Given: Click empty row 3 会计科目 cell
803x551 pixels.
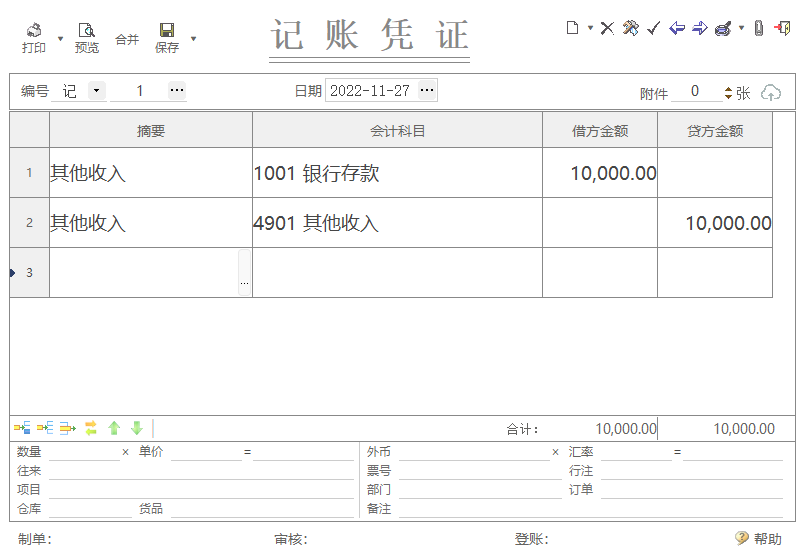Looking at the screenshot, I should pos(397,272).
